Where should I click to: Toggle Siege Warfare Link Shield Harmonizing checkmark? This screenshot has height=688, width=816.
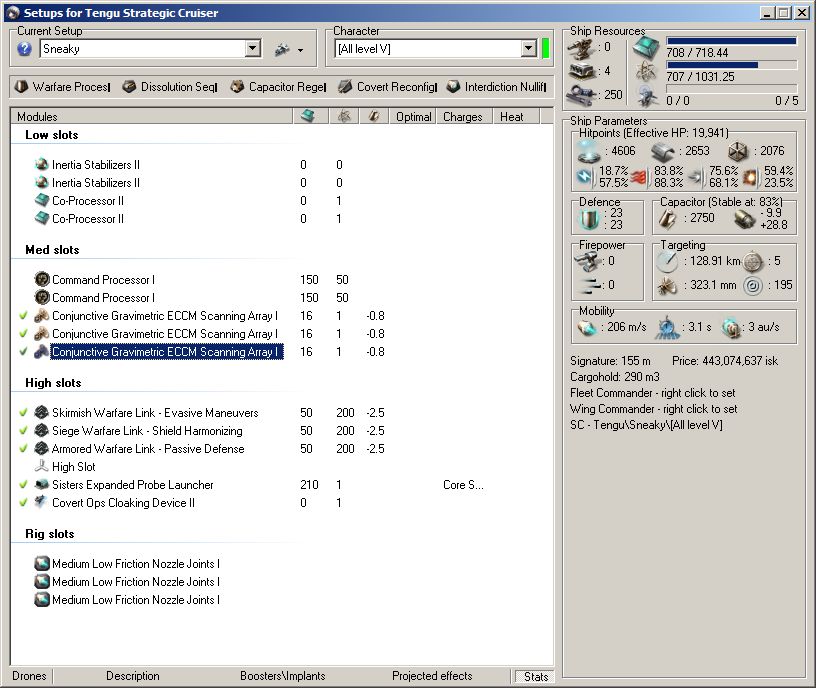(x=23, y=431)
